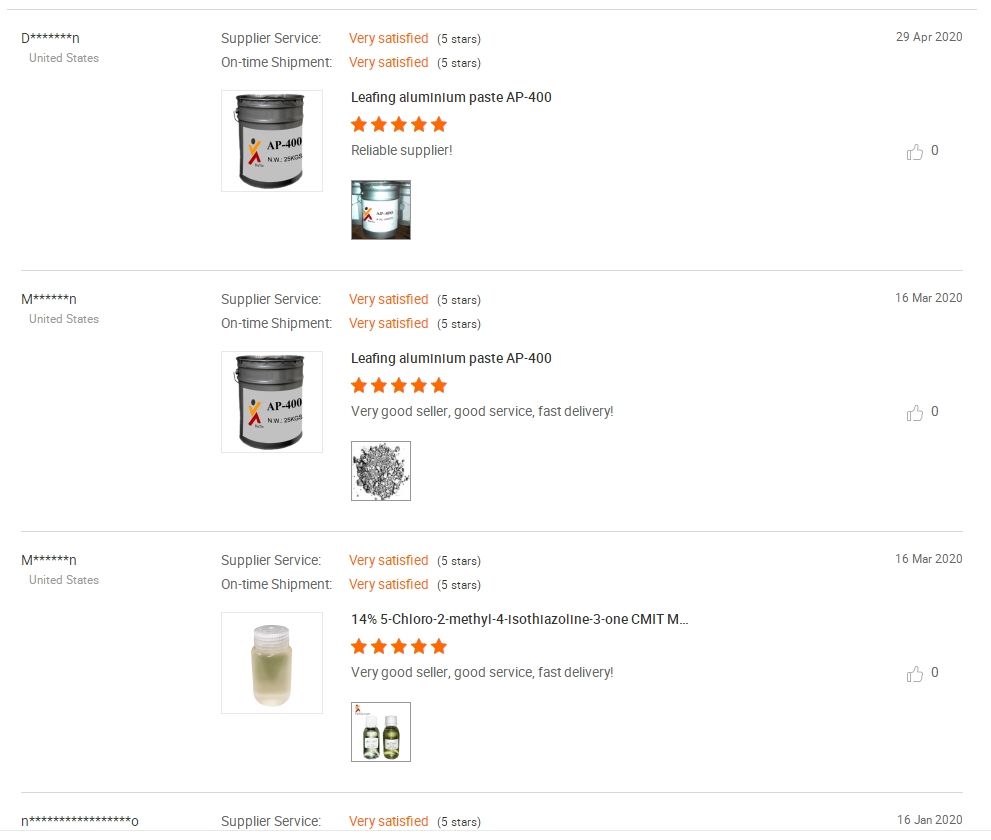This screenshot has width=991, height=840.
Task: Like the 29 Apr 2020 review with thumbs-up
Action: tap(915, 152)
